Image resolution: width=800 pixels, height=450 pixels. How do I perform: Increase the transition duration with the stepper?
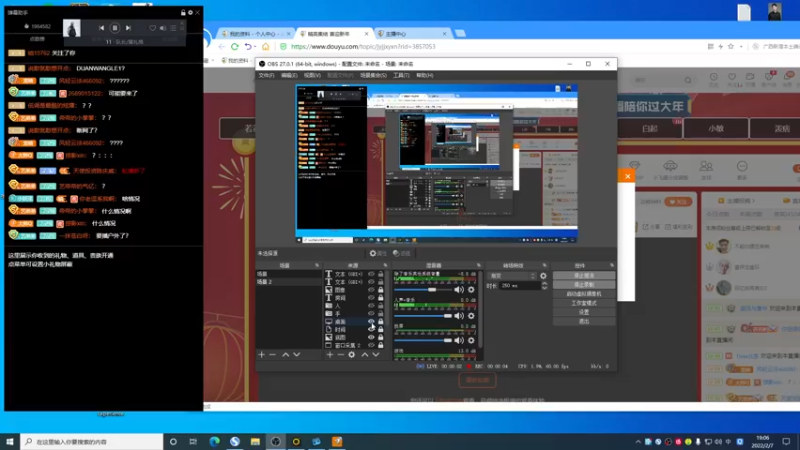click(544, 284)
